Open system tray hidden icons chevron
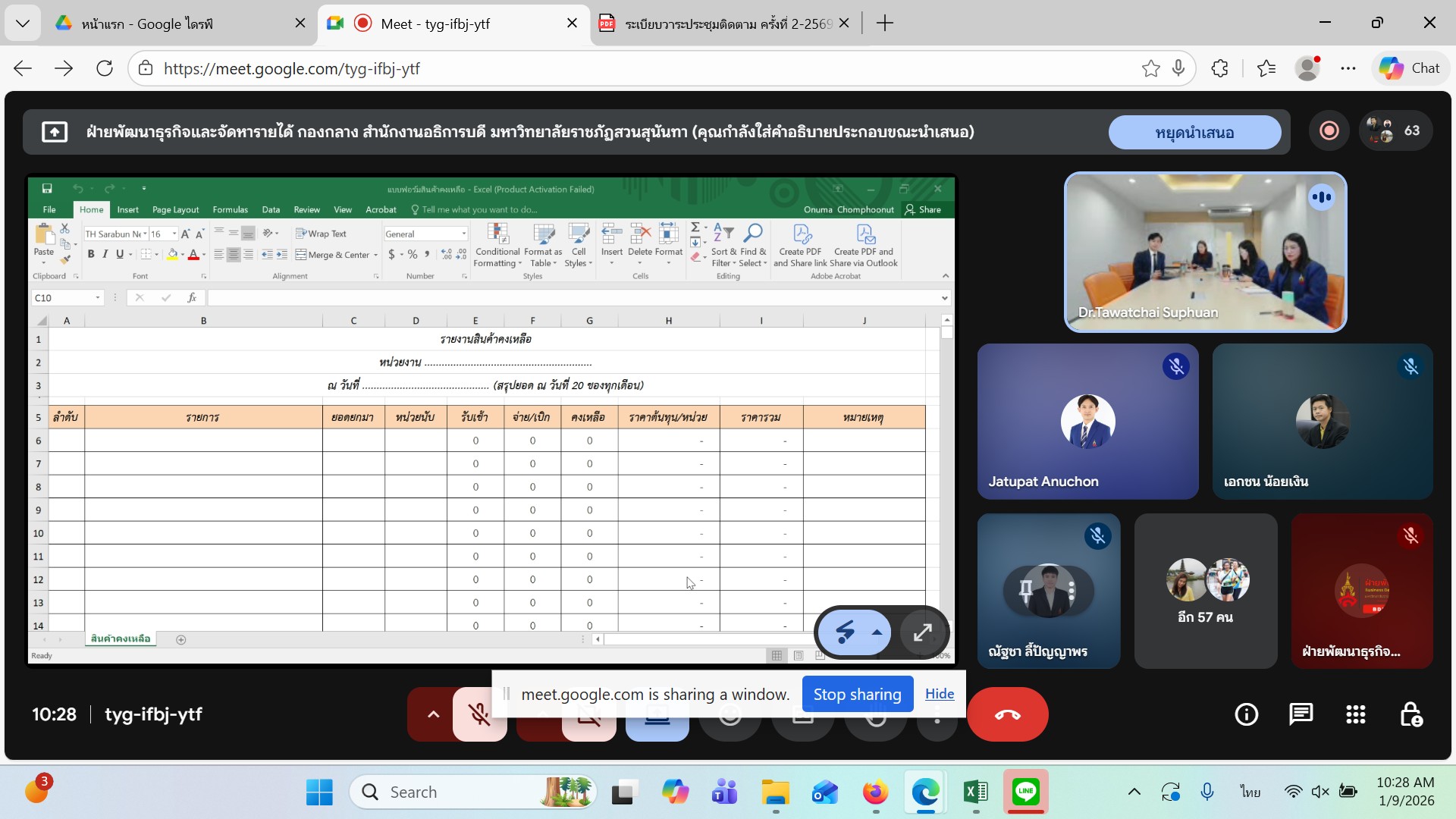Viewport: 1456px width, 819px height. coord(1134,792)
